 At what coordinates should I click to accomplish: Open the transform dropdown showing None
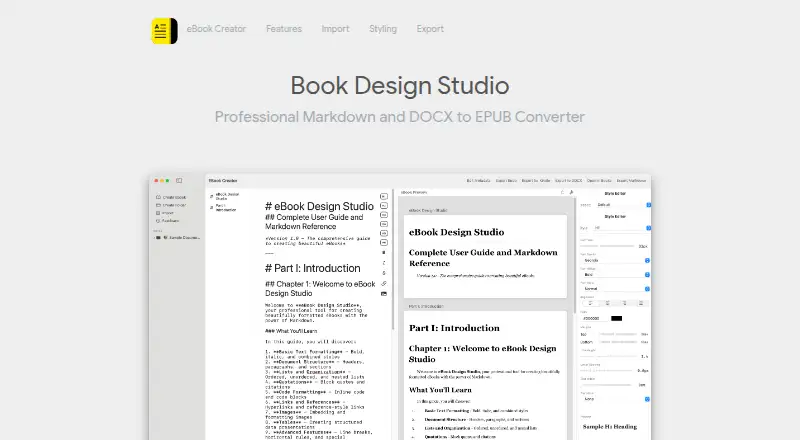coord(615,399)
